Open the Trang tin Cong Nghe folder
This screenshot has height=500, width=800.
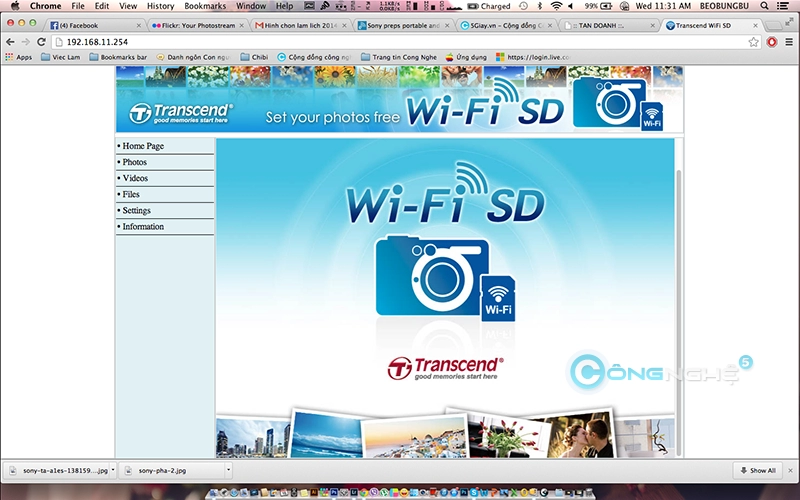pos(399,57)
